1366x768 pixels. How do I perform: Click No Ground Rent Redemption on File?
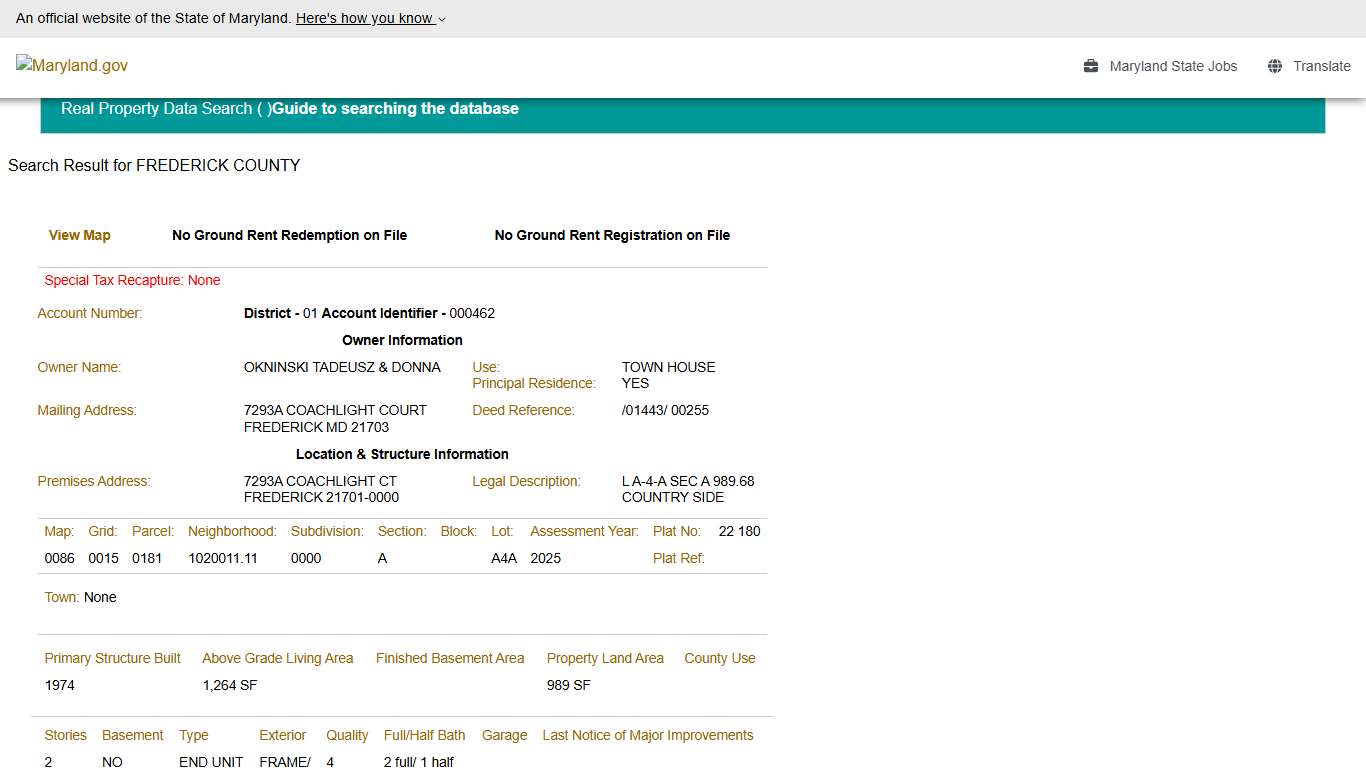[x=289, y=235]
